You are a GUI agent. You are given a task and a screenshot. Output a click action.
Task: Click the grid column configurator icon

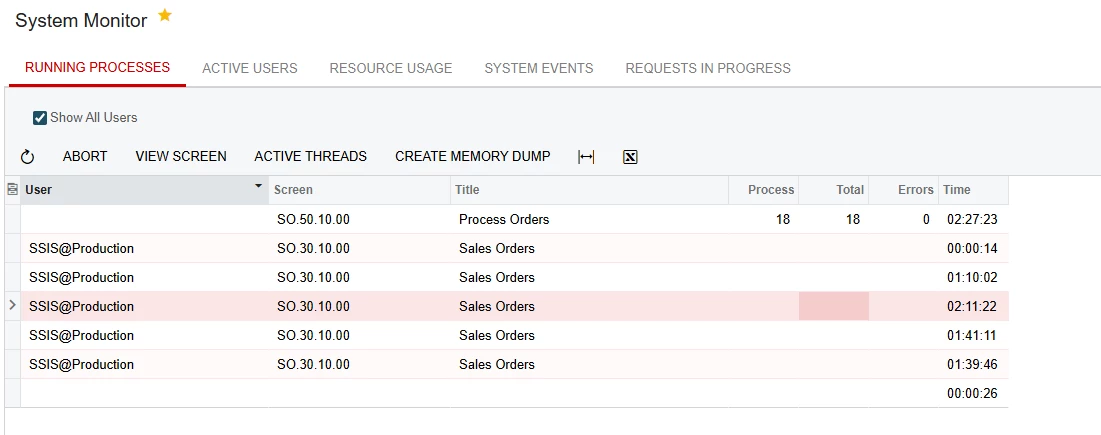[13, 189]
